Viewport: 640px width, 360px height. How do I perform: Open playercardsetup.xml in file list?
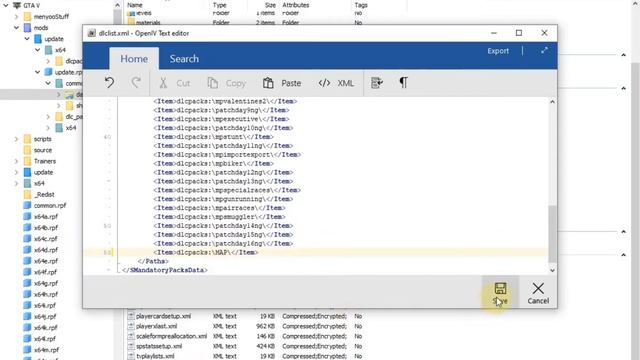(163, 316)
